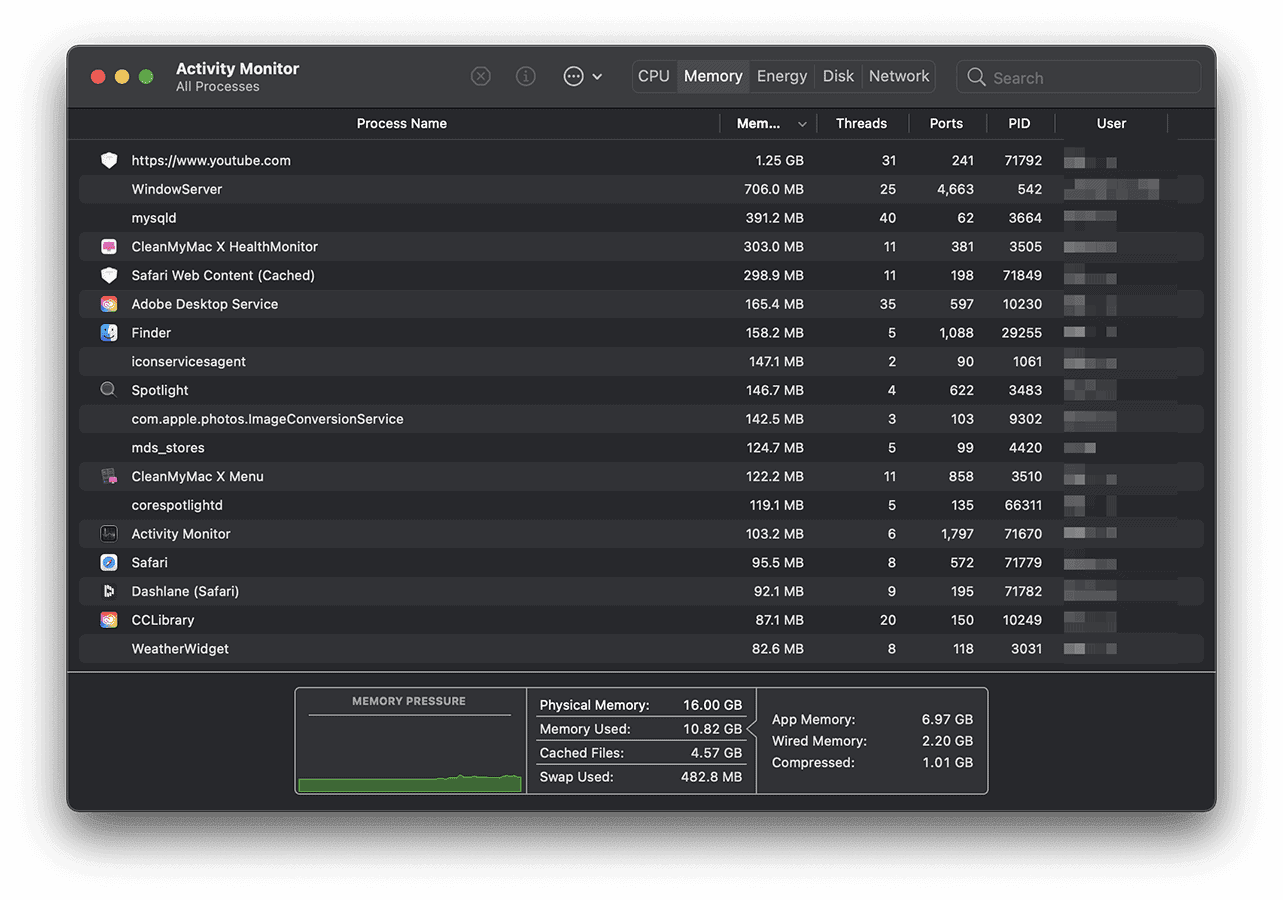Select the WindowServer process row
The height and width of the screenshot is (900, 1283).
[x=640, y=189]
